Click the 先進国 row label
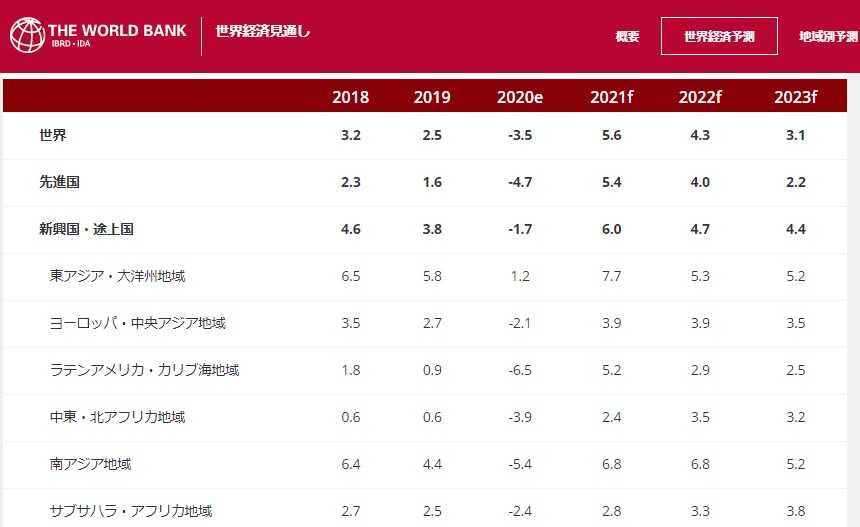This screenshot has height=527, width=860. [x=59, y=182]
